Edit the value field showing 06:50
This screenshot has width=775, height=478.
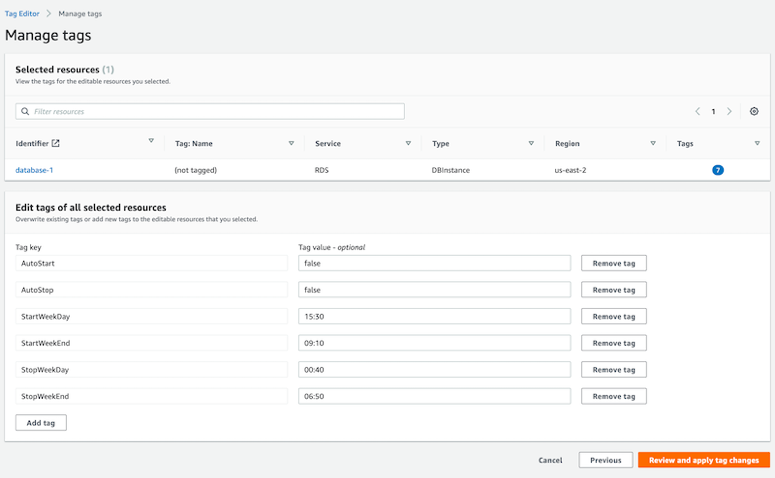[x=434, y=396]
